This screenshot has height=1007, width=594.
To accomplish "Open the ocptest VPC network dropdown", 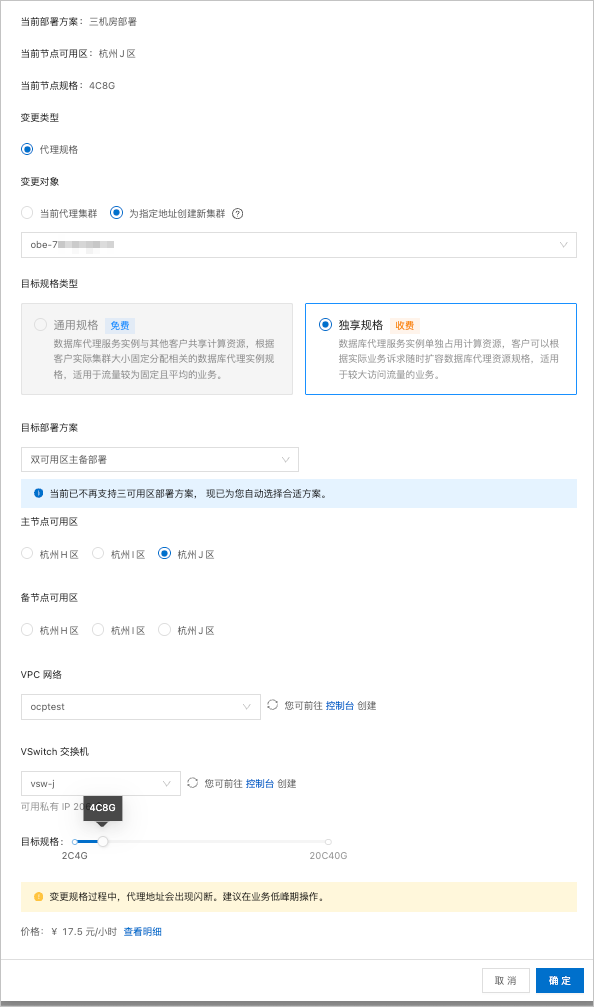I will click(x=141, y=706).
